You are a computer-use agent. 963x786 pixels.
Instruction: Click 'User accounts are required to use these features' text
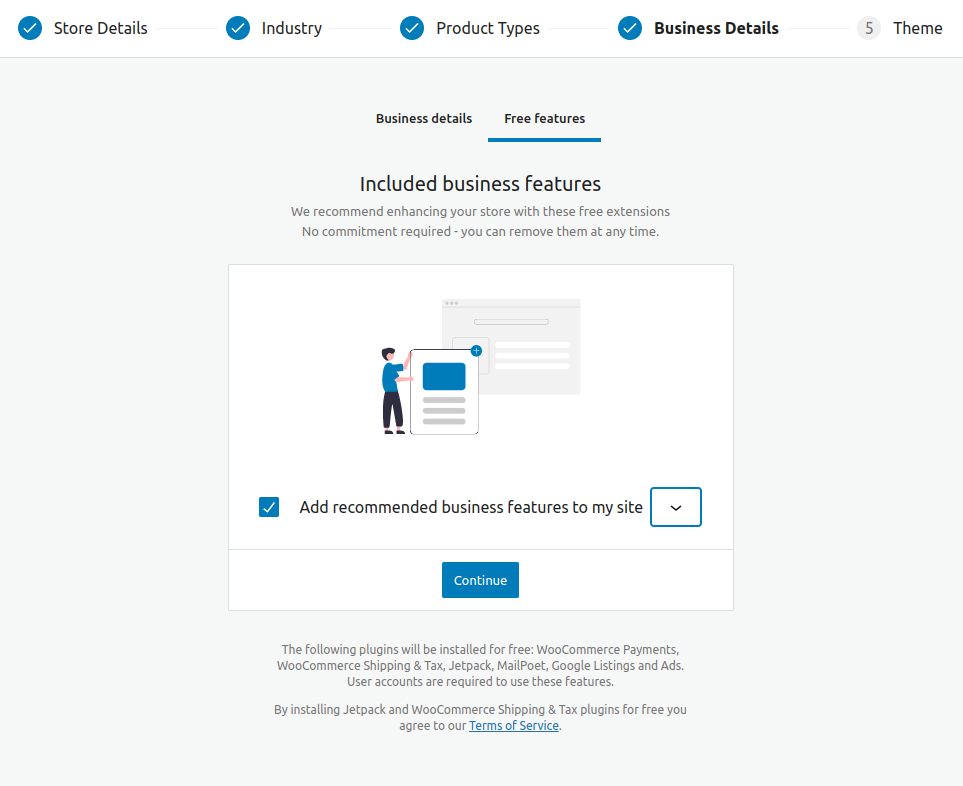pos(480,682)
